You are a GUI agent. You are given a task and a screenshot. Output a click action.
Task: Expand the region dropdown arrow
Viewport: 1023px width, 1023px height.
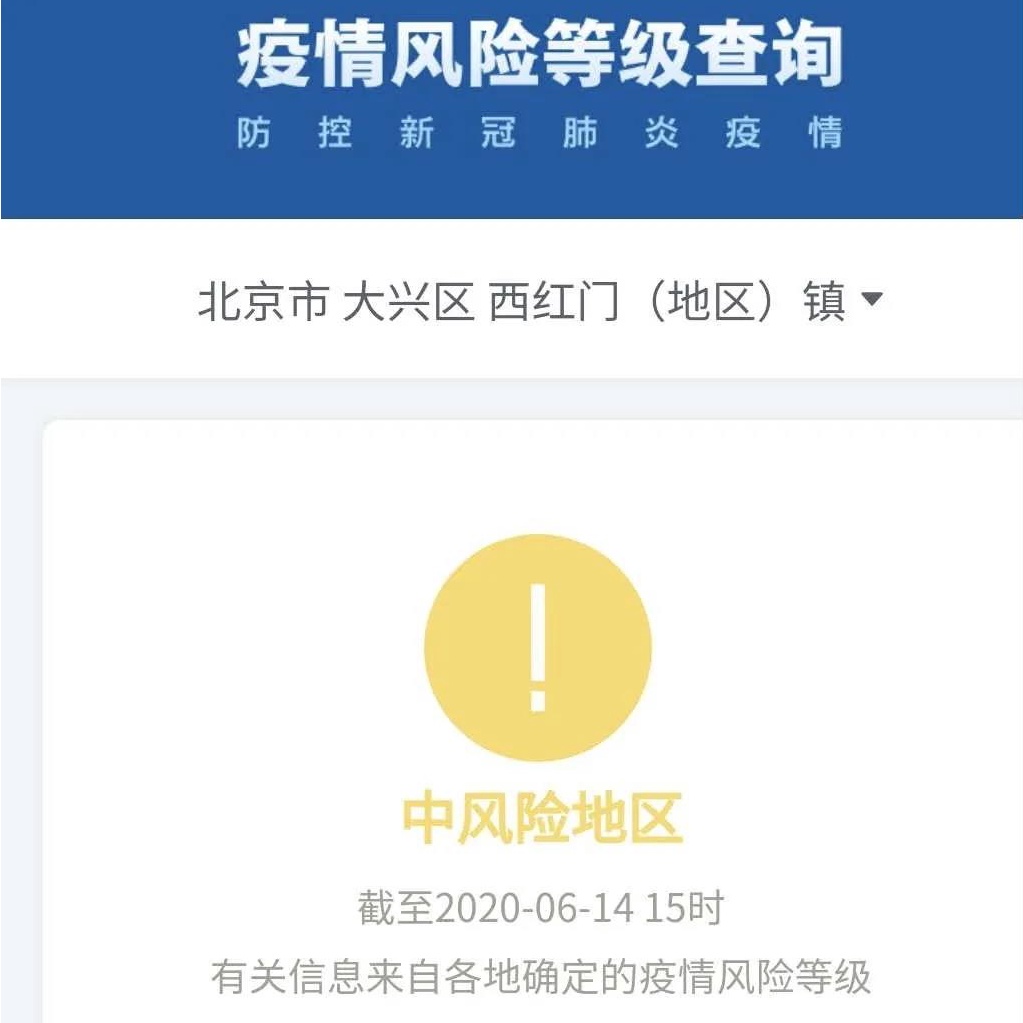(872, 299)
